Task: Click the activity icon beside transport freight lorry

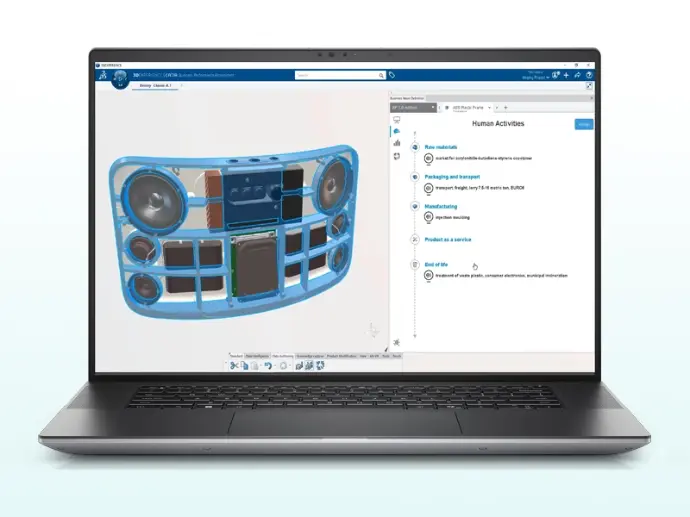Action: tap(428, 188)
